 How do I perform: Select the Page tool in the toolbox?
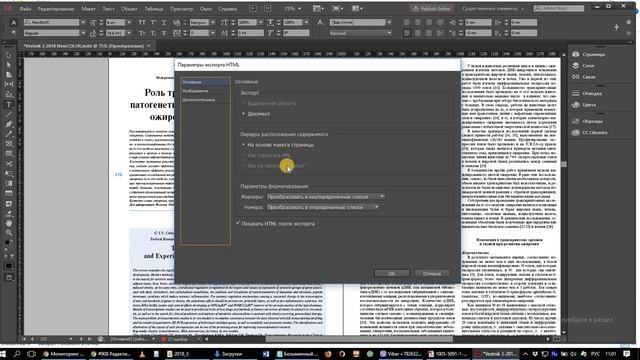[x=9, y=75]
